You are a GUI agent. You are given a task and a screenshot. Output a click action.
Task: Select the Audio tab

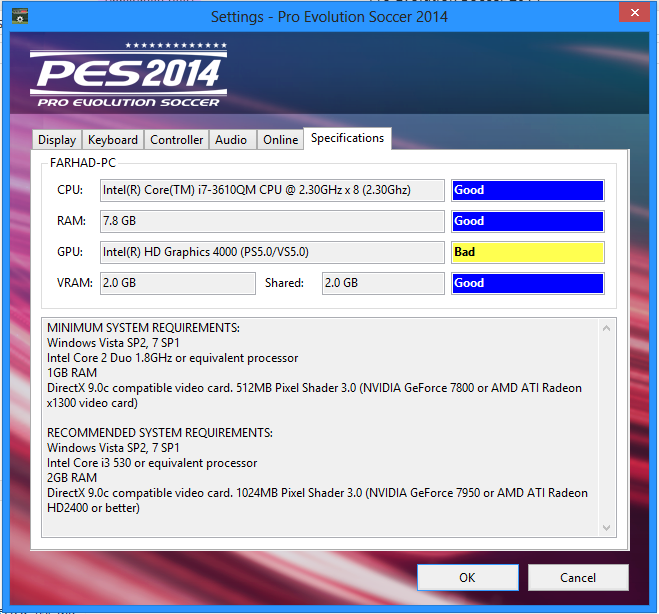click(231, 140)
